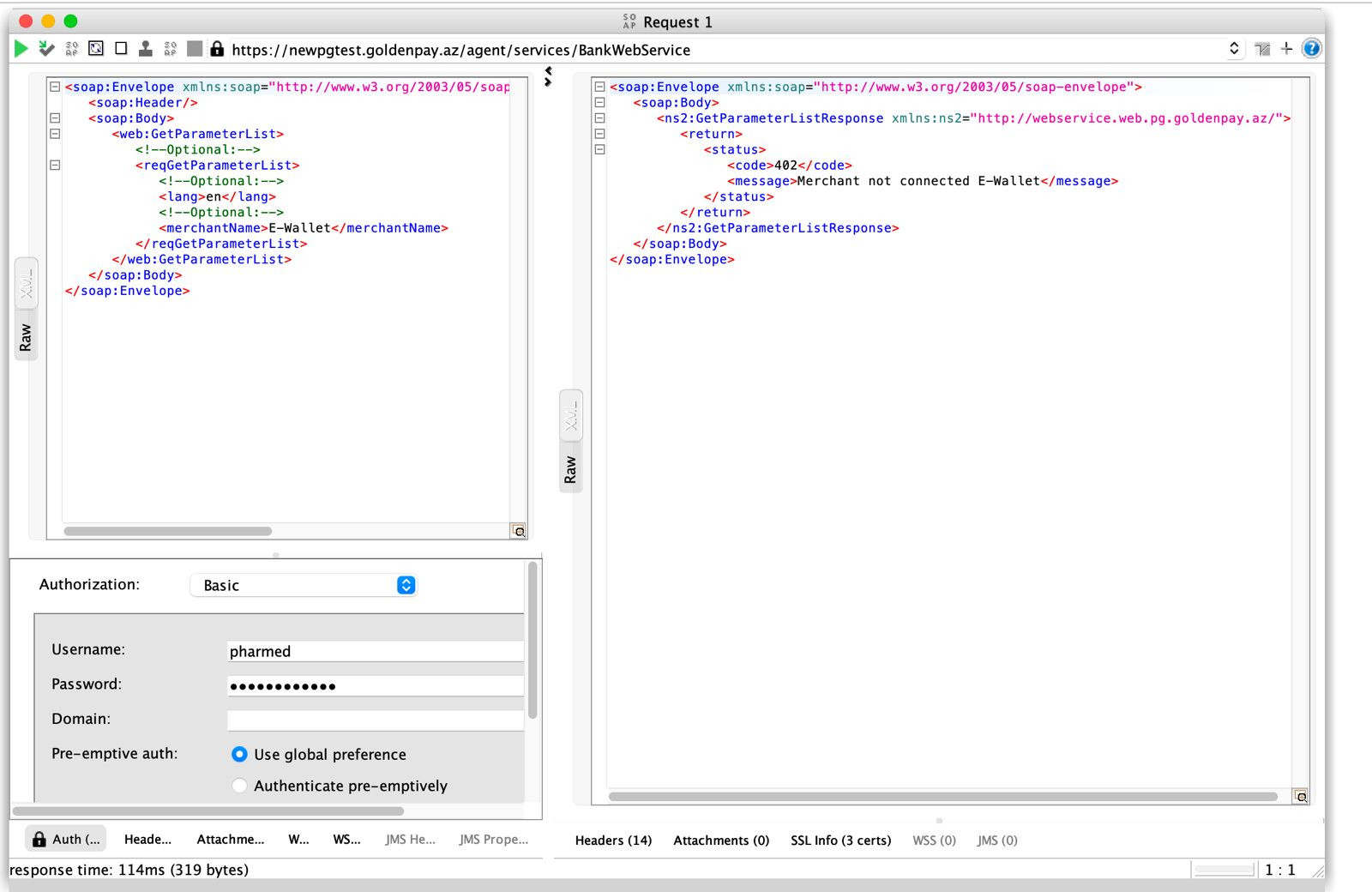
Task: Collapse ns2:GetParameterListResponse node
Action: [x=600, y=118]
